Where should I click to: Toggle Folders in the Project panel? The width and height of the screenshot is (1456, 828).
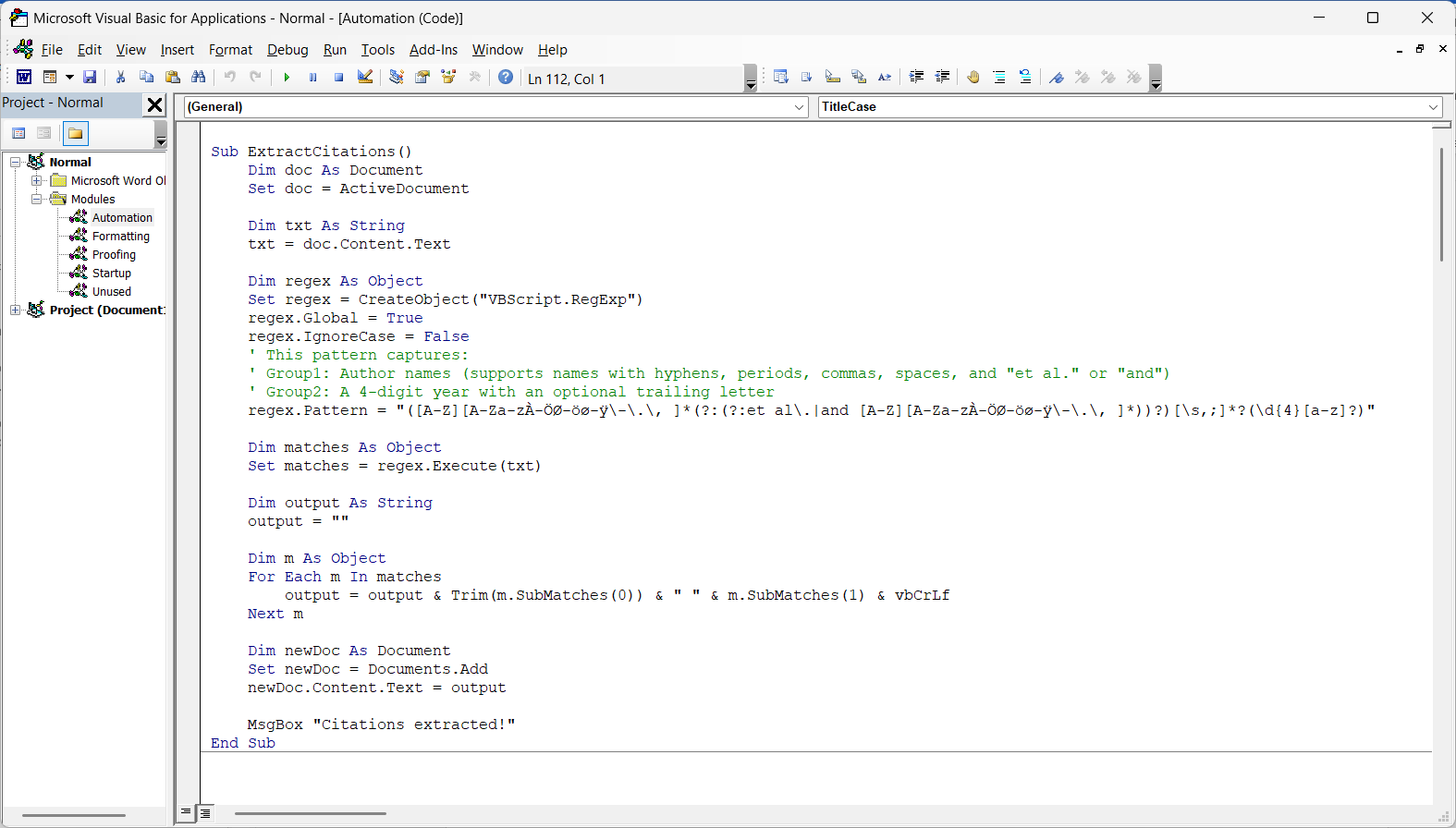tap(76, 133)
